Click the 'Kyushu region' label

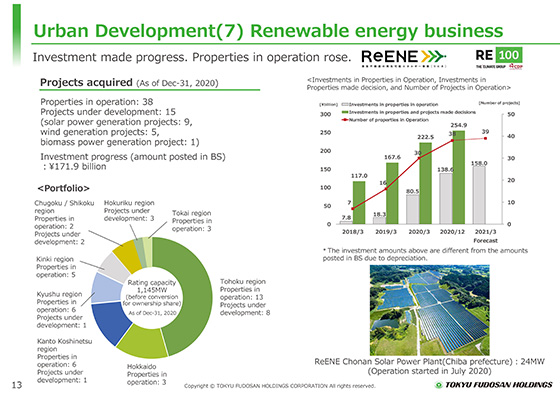click(59, 294)
